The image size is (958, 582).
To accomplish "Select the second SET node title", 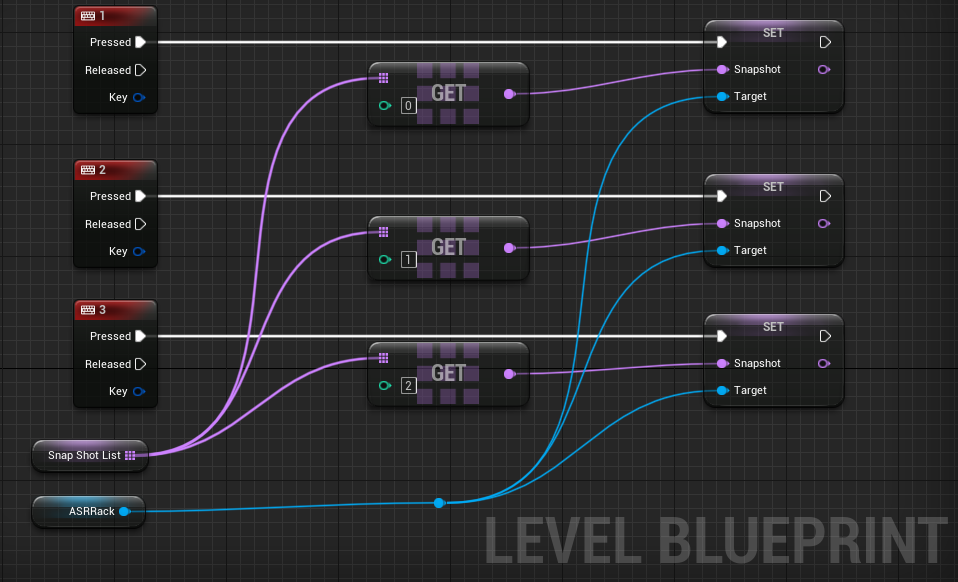I will pos(773,187).
